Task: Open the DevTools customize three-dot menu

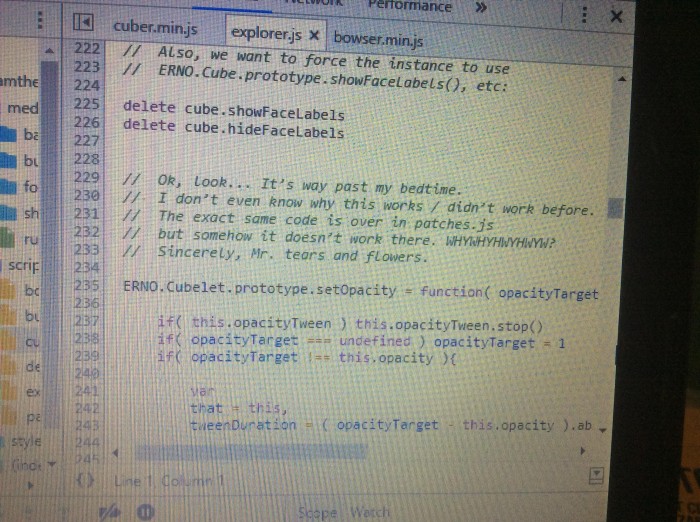Action: [584, 15]
